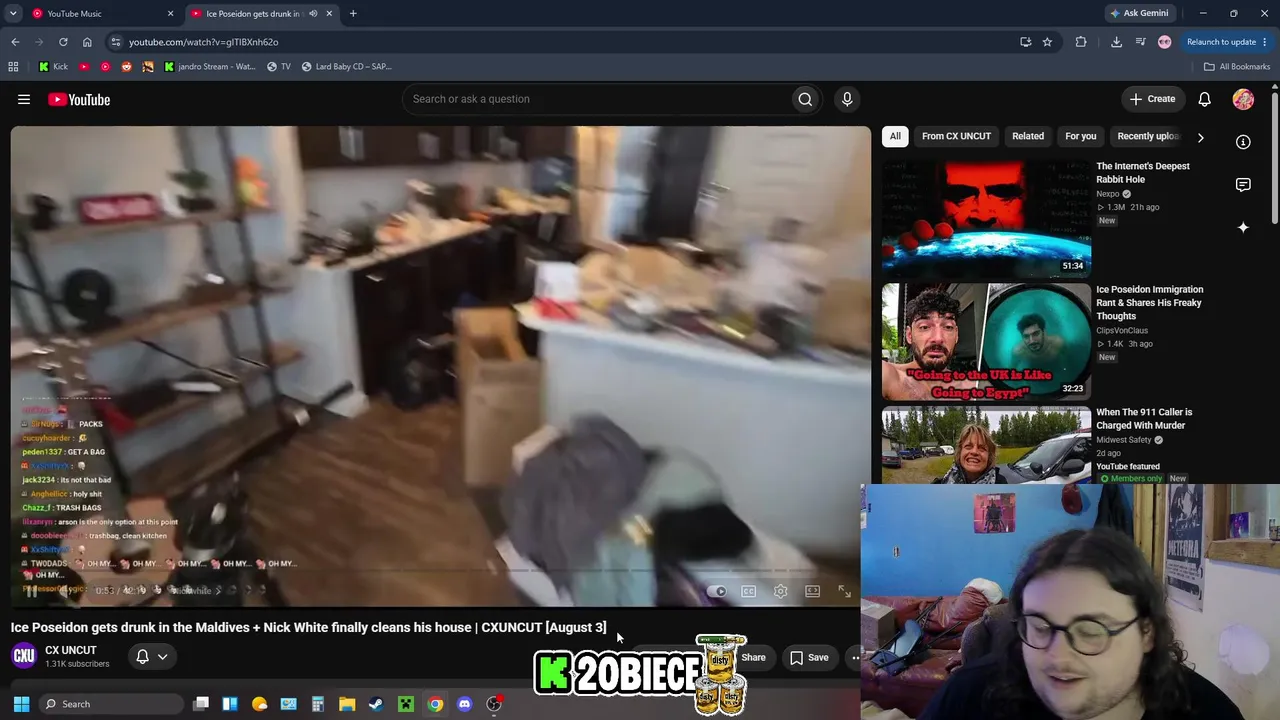This screenshot has height=720, width=1280.
Task: Open the video info panel icon
Action: pos(1243,142)
